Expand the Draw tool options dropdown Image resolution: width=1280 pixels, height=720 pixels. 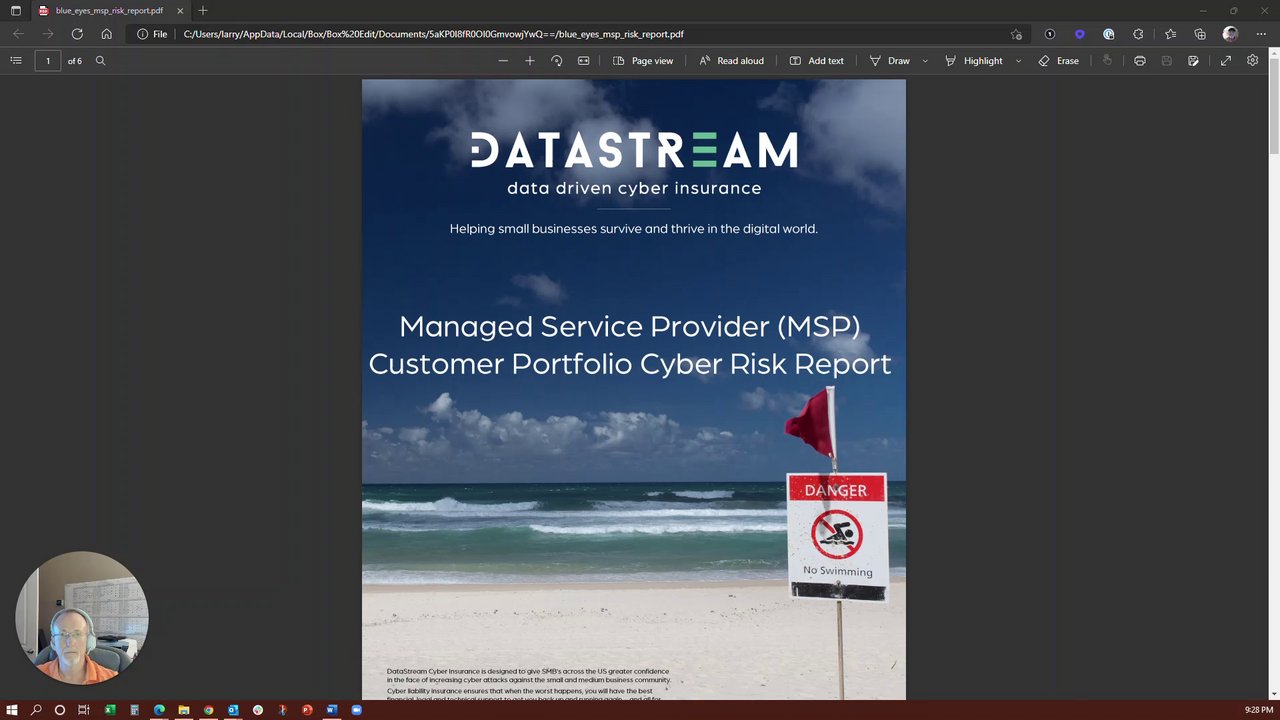pos(925,61)
